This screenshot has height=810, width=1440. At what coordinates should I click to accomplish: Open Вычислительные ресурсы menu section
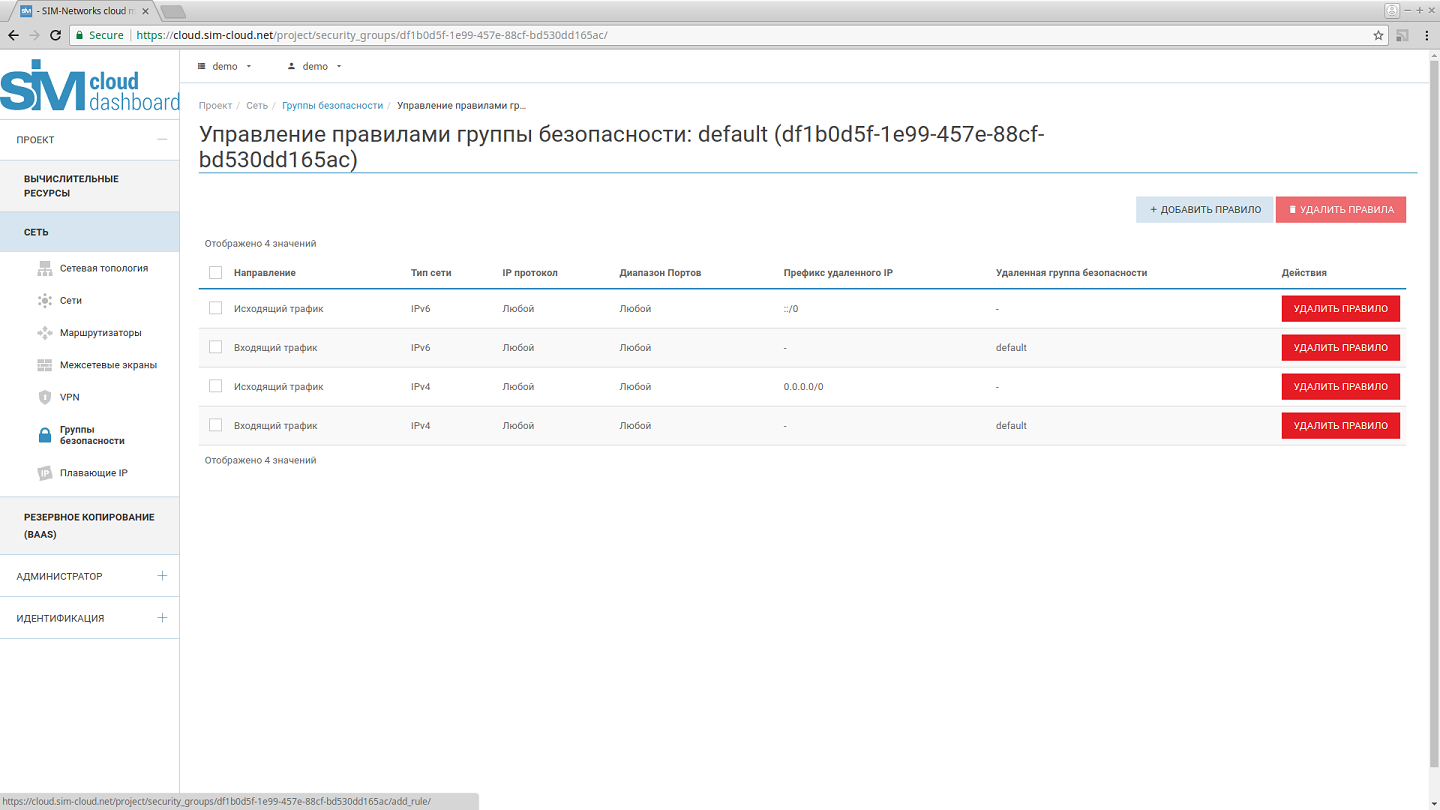click(x=71, y=186)
